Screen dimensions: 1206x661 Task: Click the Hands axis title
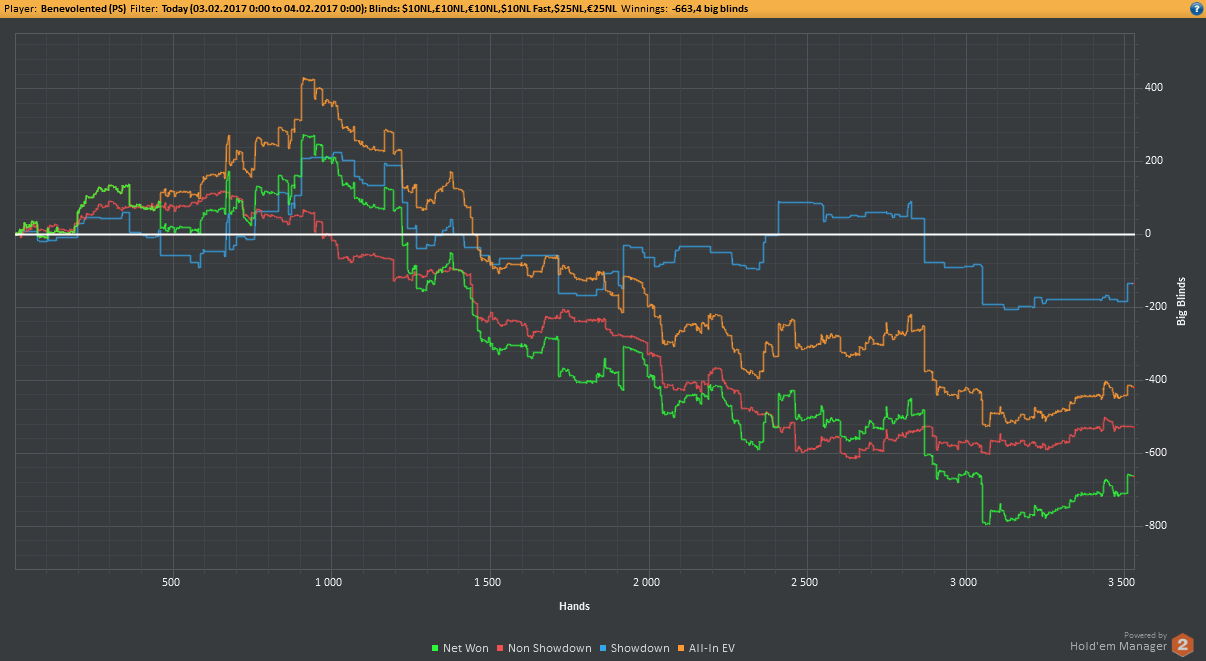pyautogui.click(x=574, y=606)
